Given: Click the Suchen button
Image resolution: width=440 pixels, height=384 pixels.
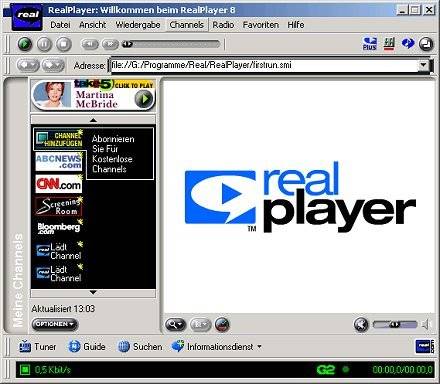Looking at the screenshot, I should pyautogui.click(x=140, y=347).
